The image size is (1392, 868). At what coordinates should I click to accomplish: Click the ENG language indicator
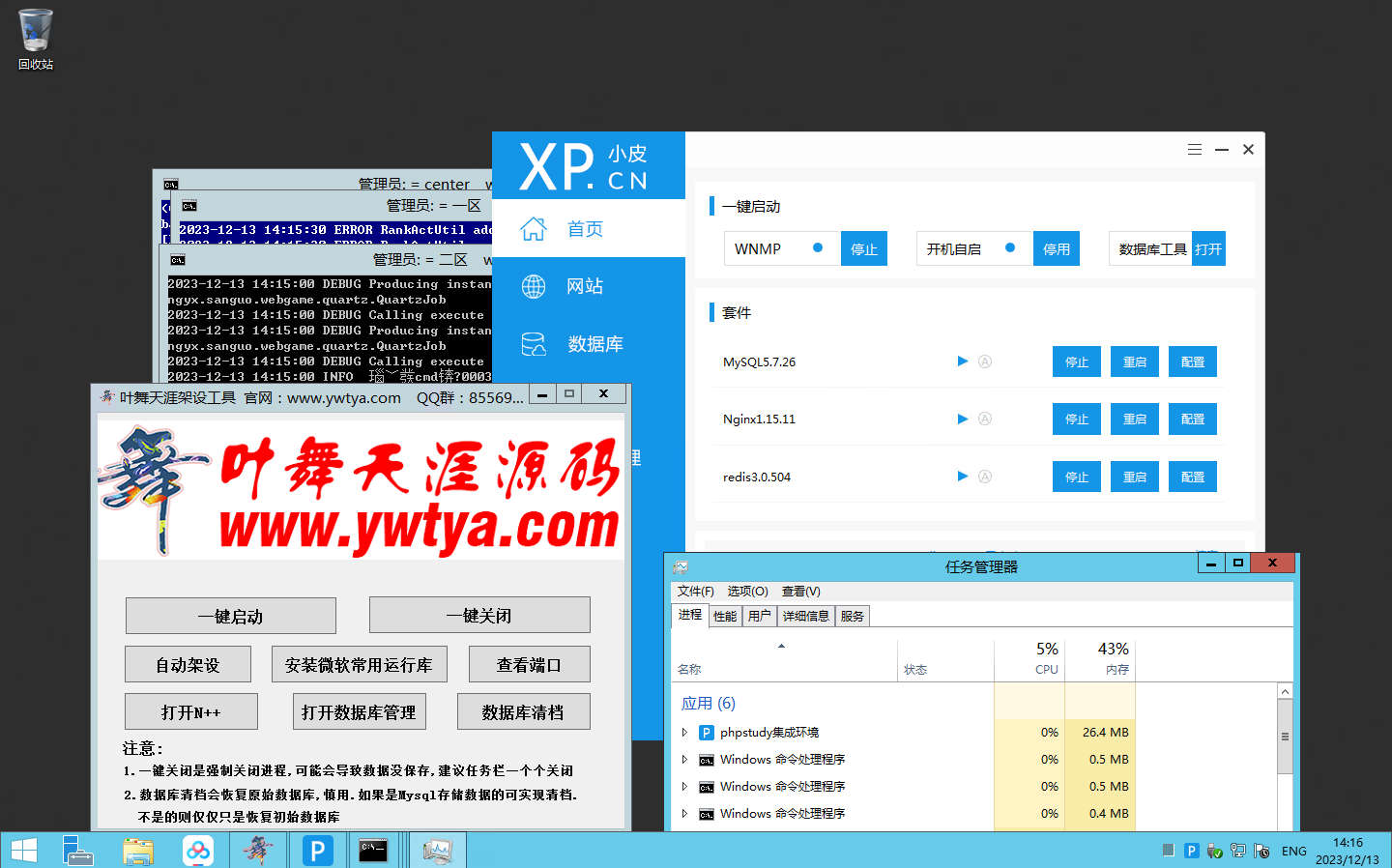[x=1294, y=851]
